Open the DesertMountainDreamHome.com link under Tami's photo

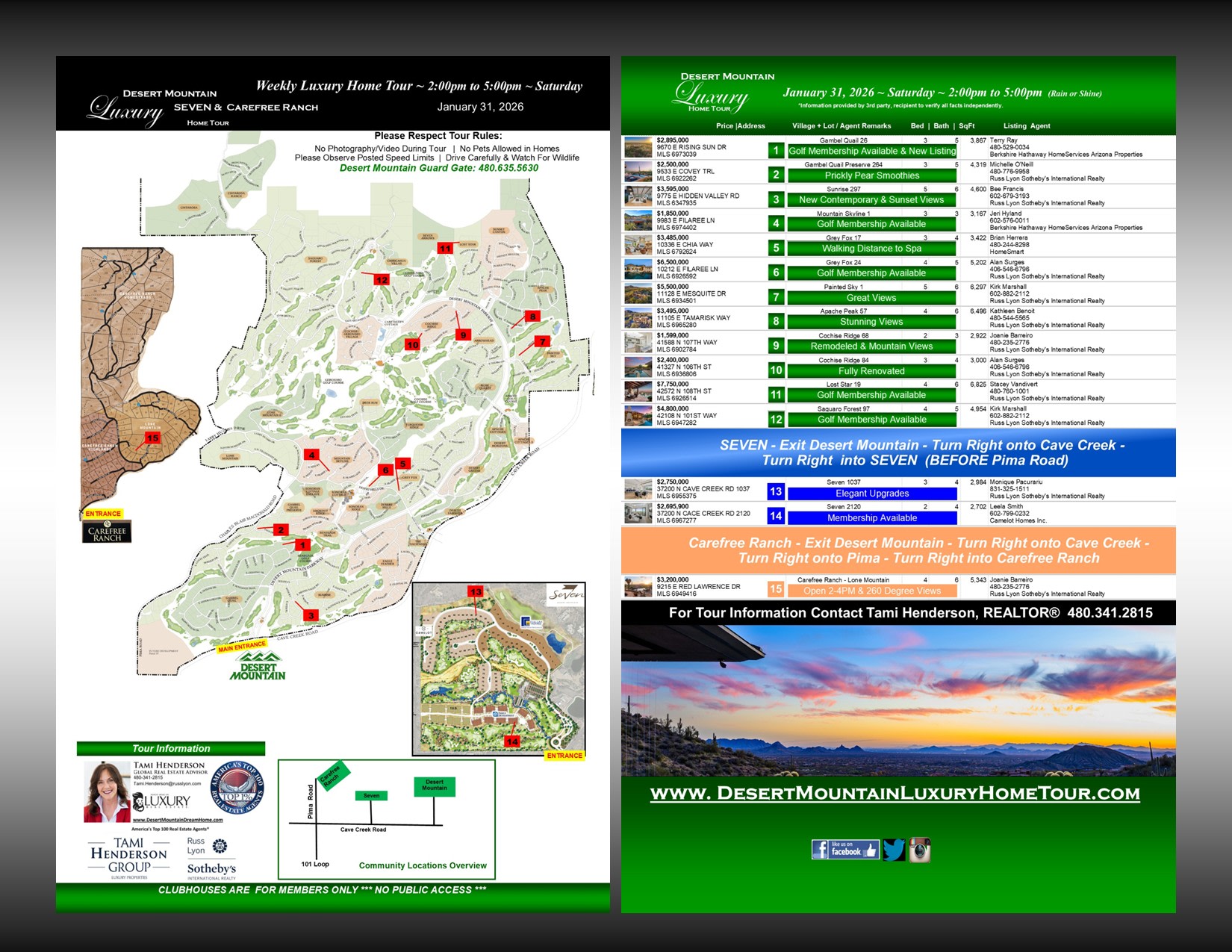[178, 820]
